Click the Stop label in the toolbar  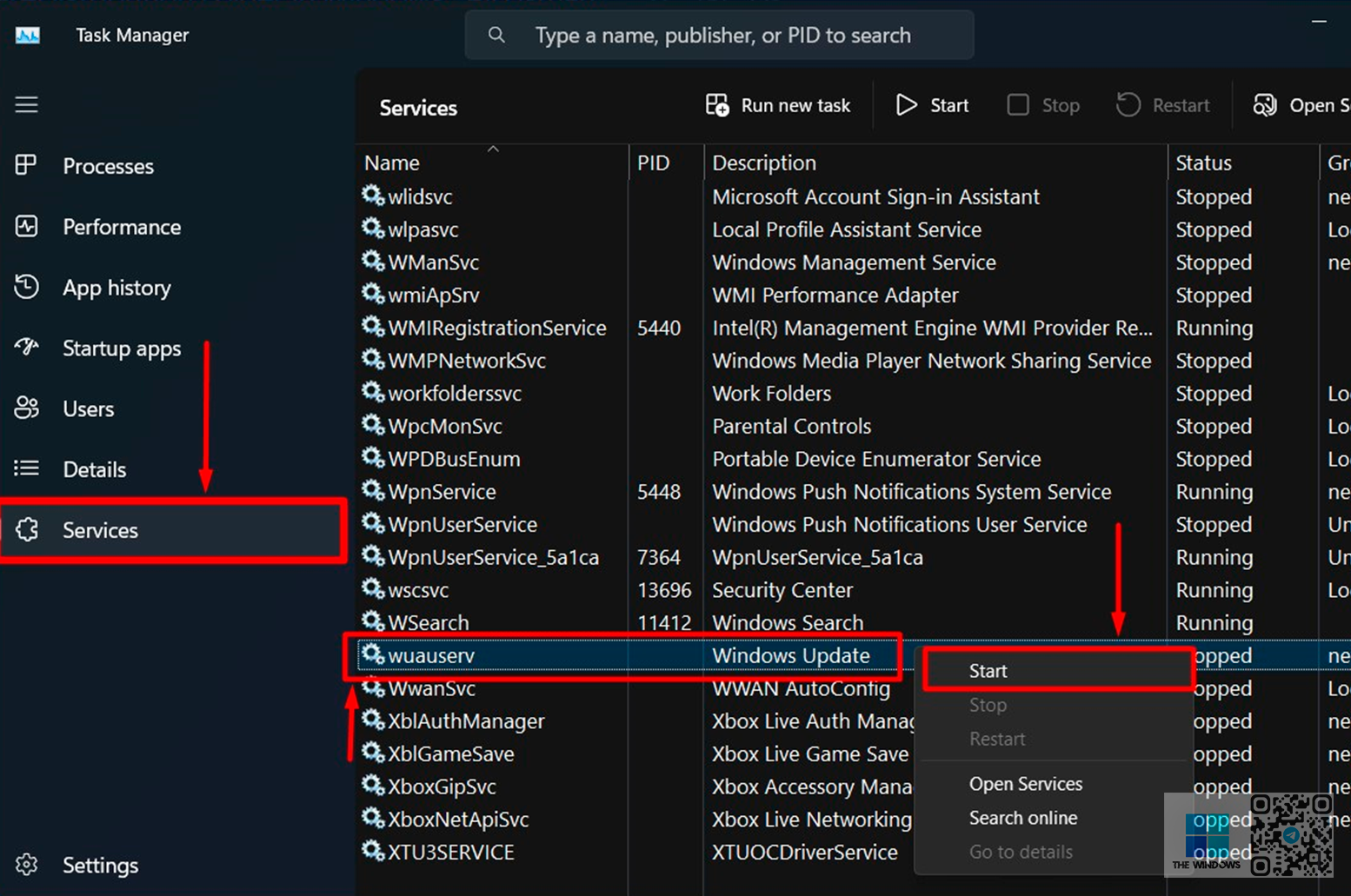1061,105
